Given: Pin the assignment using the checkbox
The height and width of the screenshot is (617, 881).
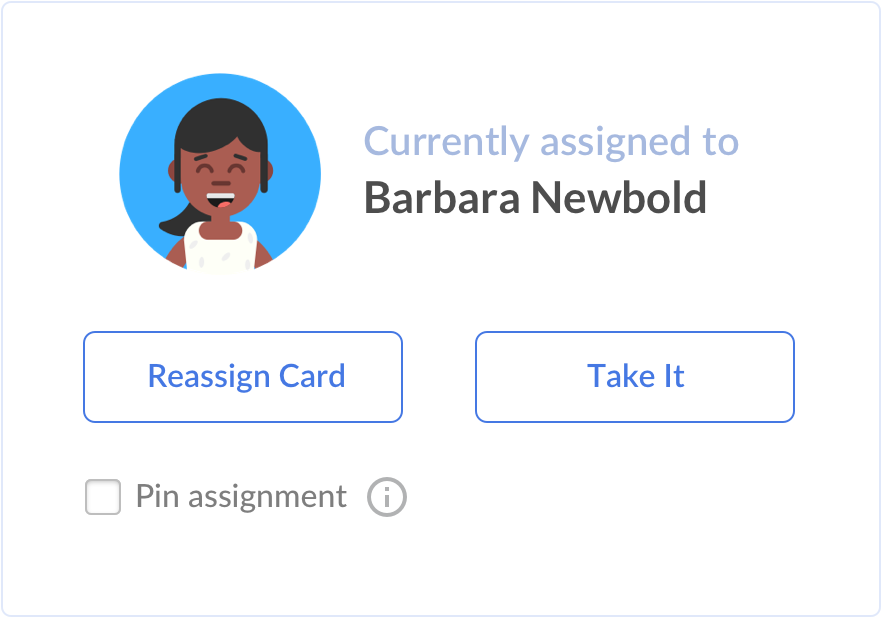Looking at the screenshot, I should click(103, 497).
